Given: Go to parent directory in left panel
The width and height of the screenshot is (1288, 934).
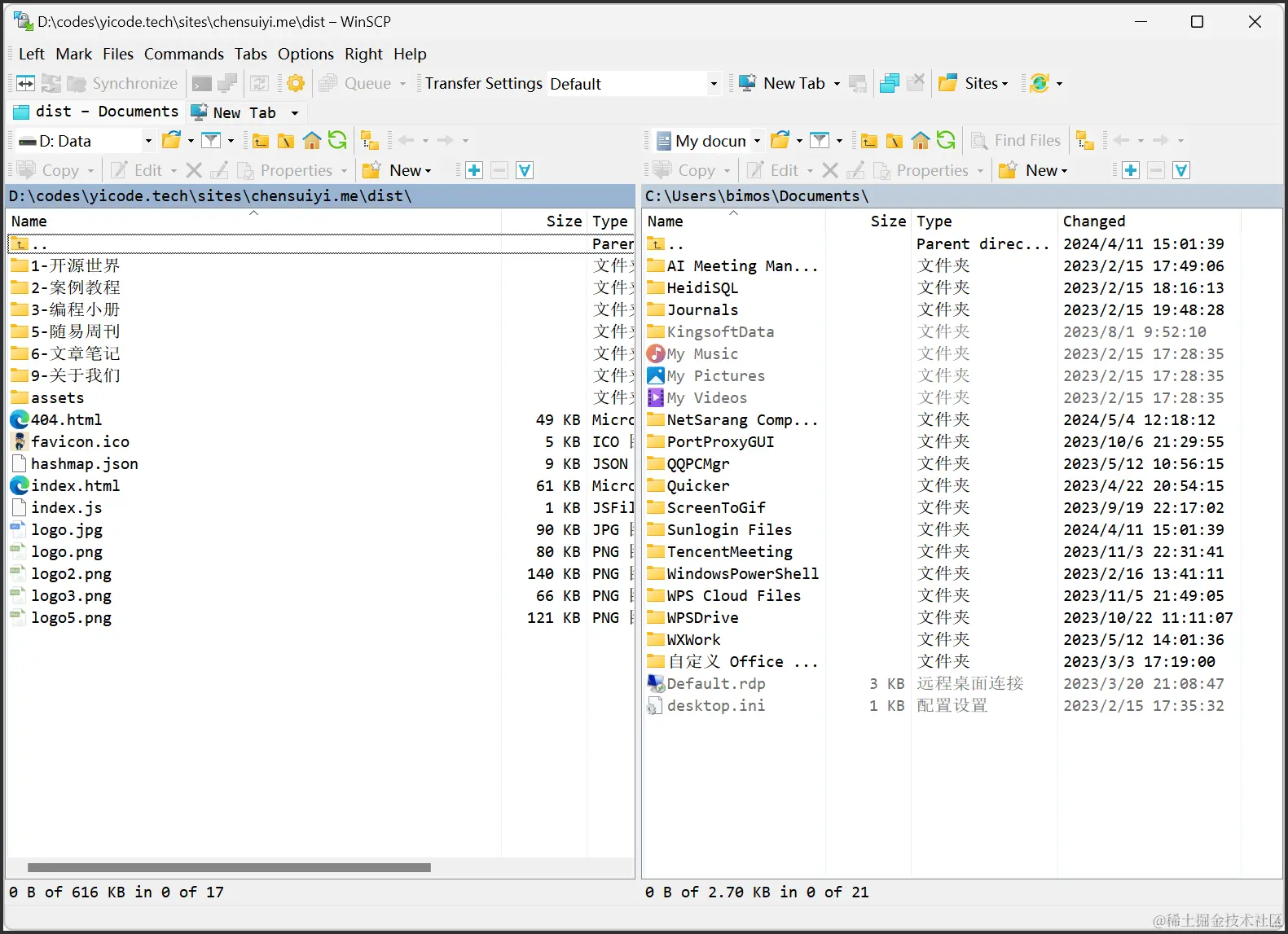Looking at the screenshot, I should (261, 141).
